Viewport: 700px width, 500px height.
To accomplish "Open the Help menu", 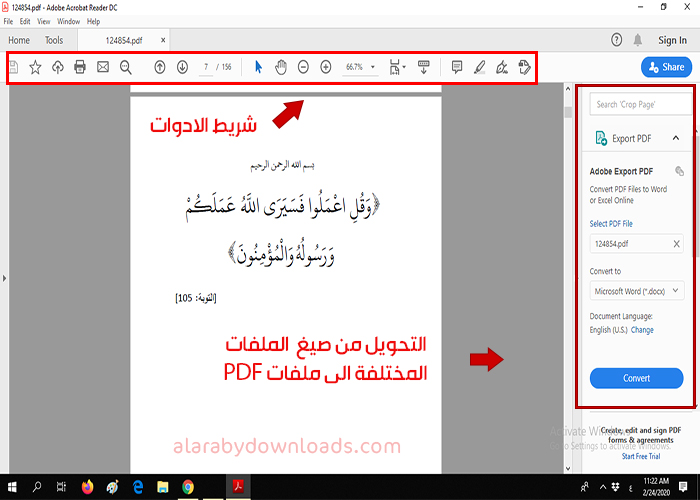I will pos(93,21).
